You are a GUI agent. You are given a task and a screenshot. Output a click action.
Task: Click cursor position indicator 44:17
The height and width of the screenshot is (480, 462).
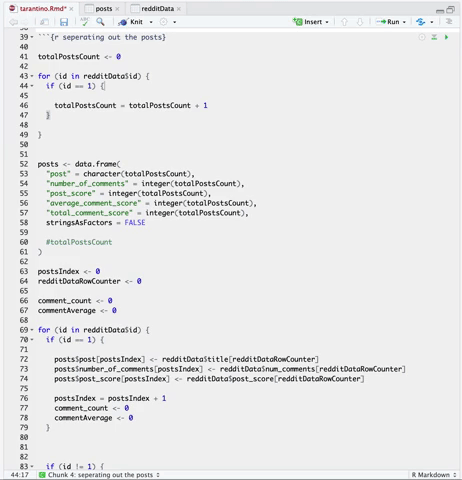(x=20, y=475)
